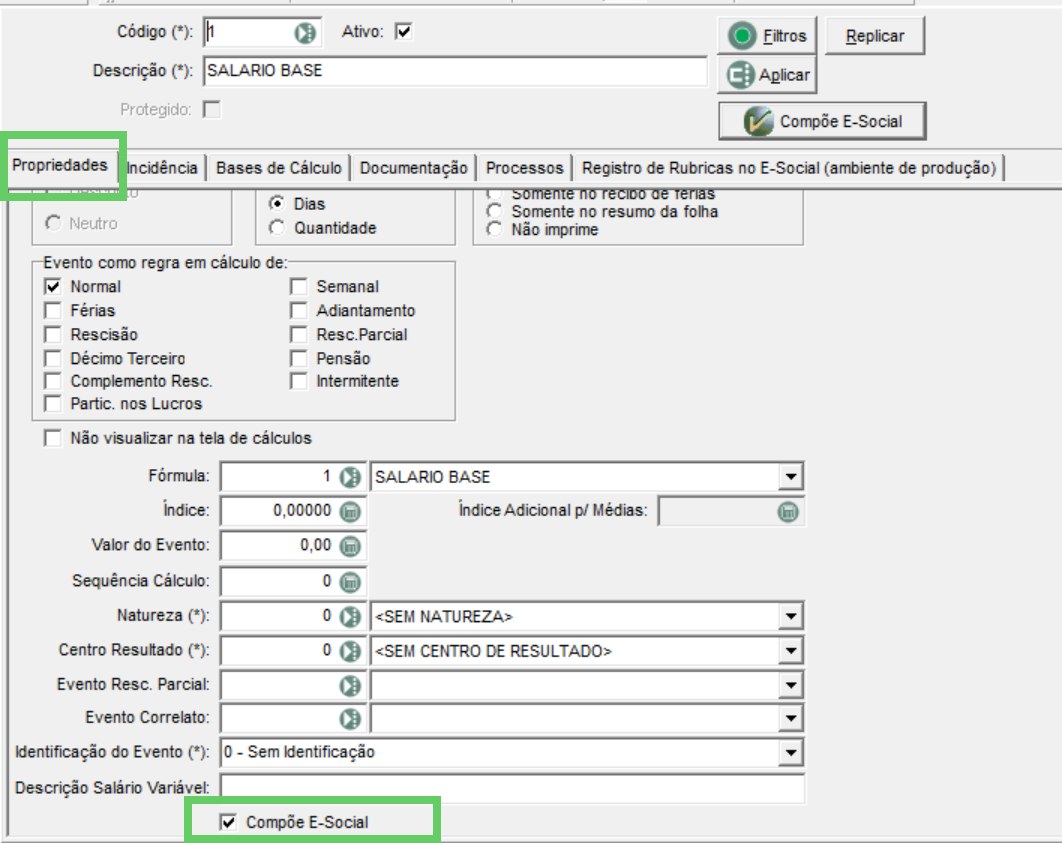Viewport: 1062px width, 843px height.
Task: Enable the Resc.Parcial checkbox
Action: 299,334
